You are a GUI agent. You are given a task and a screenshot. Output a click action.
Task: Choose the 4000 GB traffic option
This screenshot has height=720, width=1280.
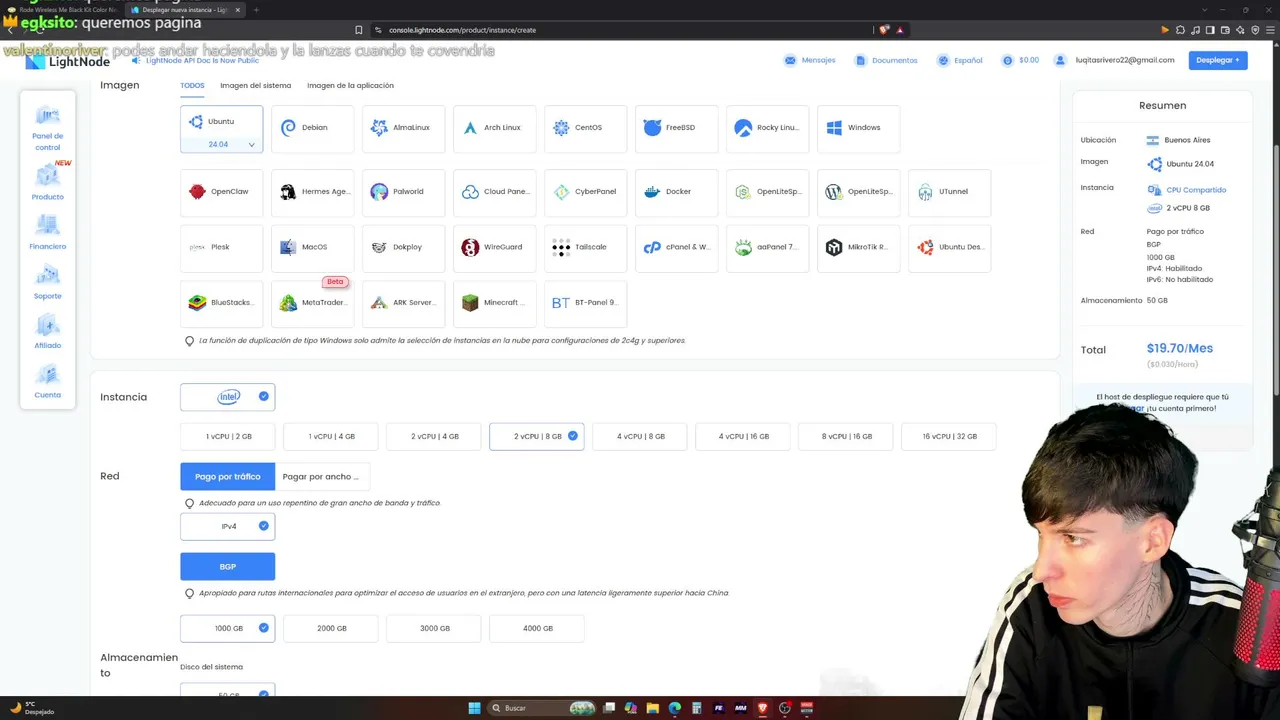pyautogui.click(x=537, y=628)
